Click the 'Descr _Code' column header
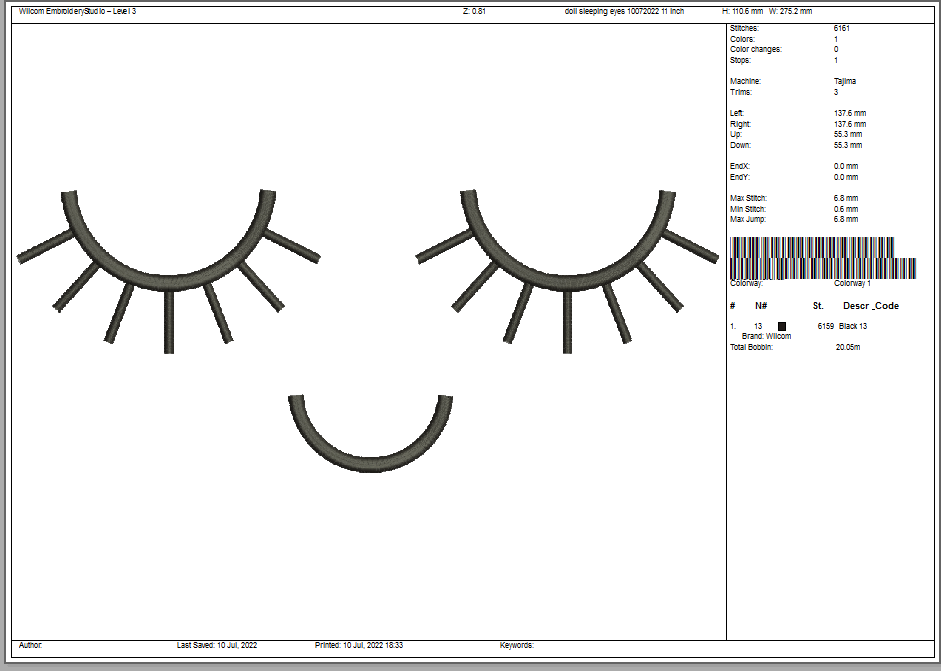Viewport: 941px width, 671px height. [x=871, y=306]
